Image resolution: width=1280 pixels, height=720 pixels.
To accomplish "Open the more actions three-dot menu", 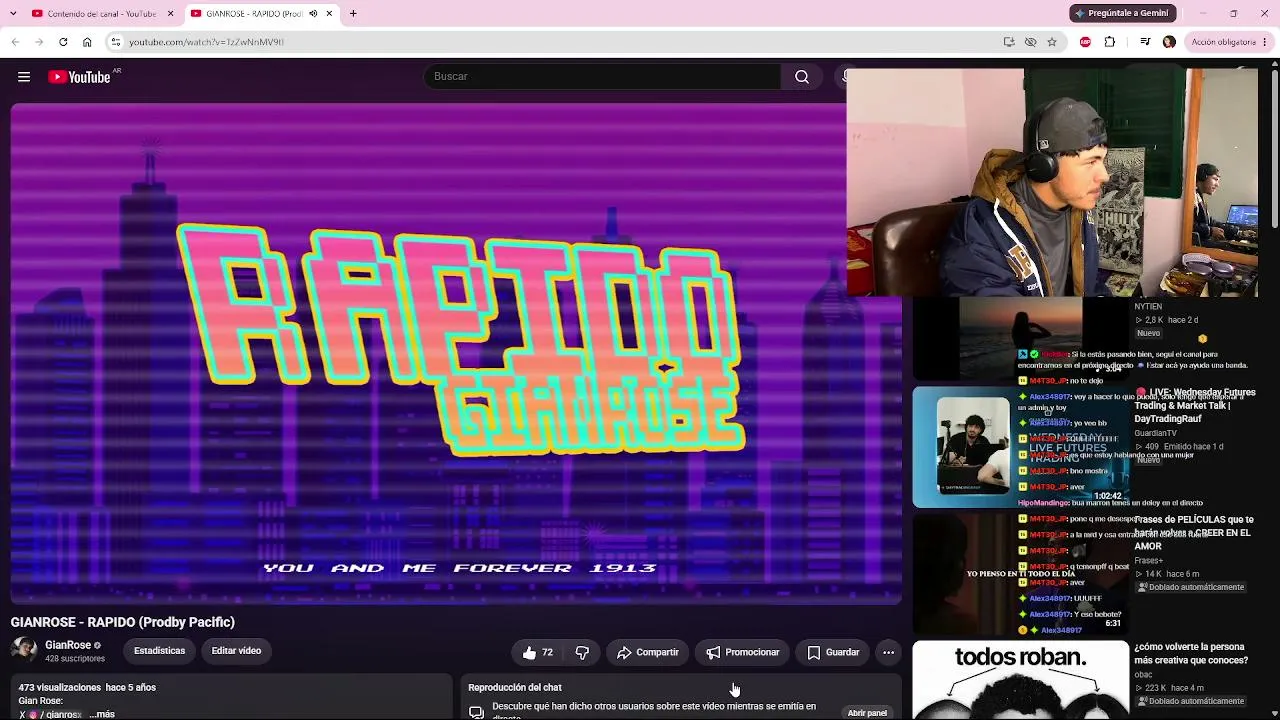I will coord(888,652).
